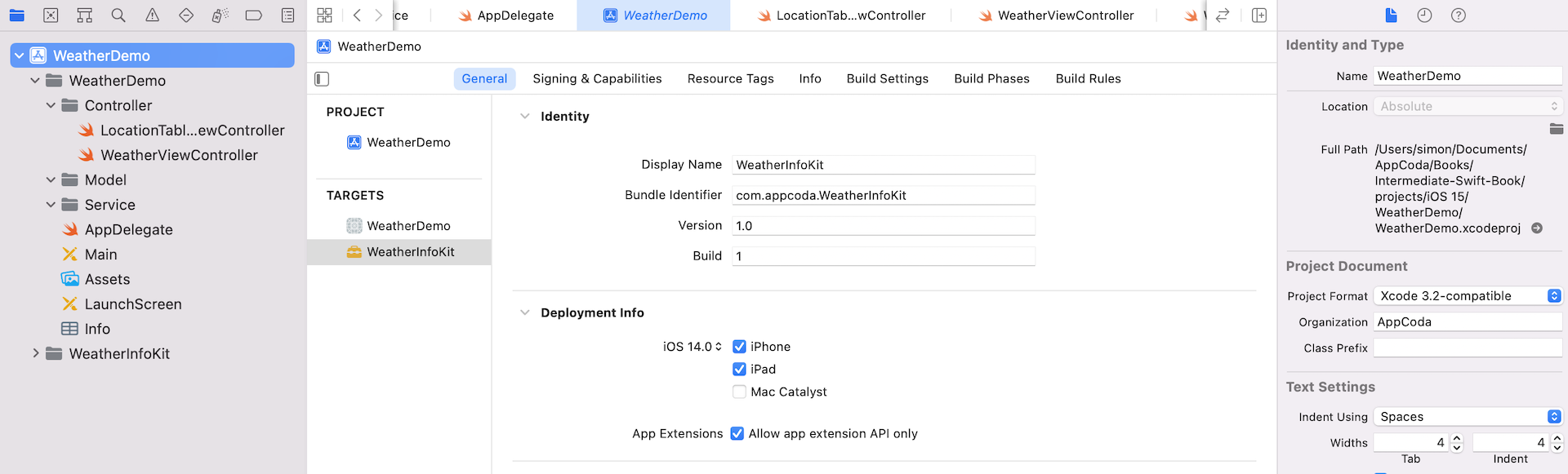Hide the projects and targets list sidebar
This screenshot has width=1568, height=474.
(x=322, y=79)
